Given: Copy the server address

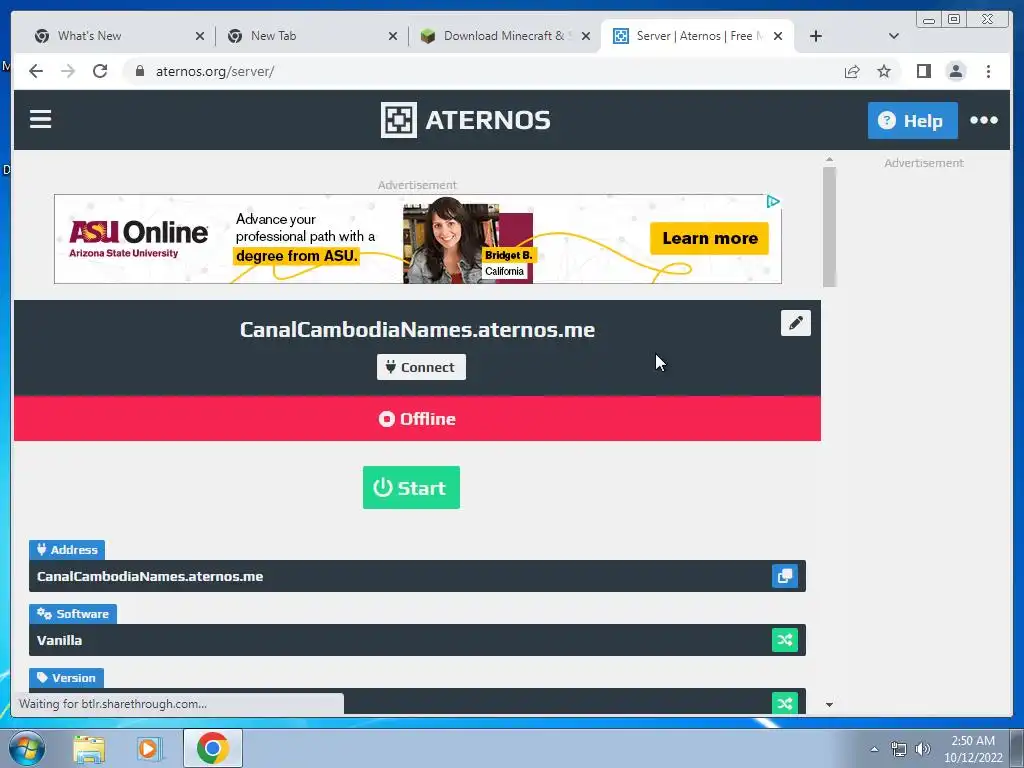Looking at the screenshot, I should tap(784, 576).
